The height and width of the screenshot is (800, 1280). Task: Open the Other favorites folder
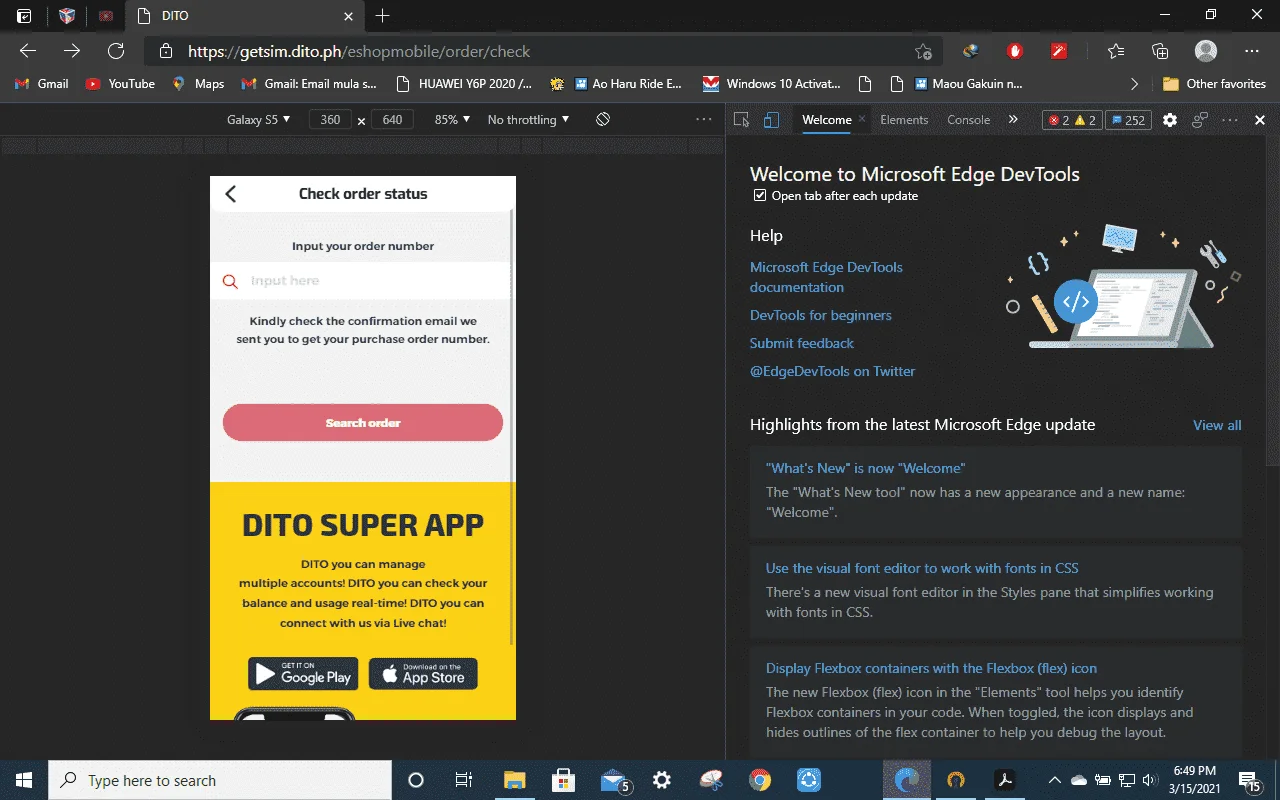[x=1214, y=84]
